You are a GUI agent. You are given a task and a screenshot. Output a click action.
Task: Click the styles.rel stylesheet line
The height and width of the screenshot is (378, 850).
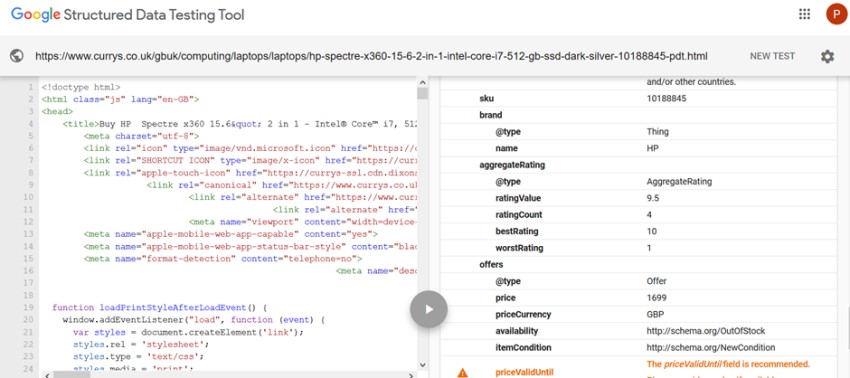point(141,344)
